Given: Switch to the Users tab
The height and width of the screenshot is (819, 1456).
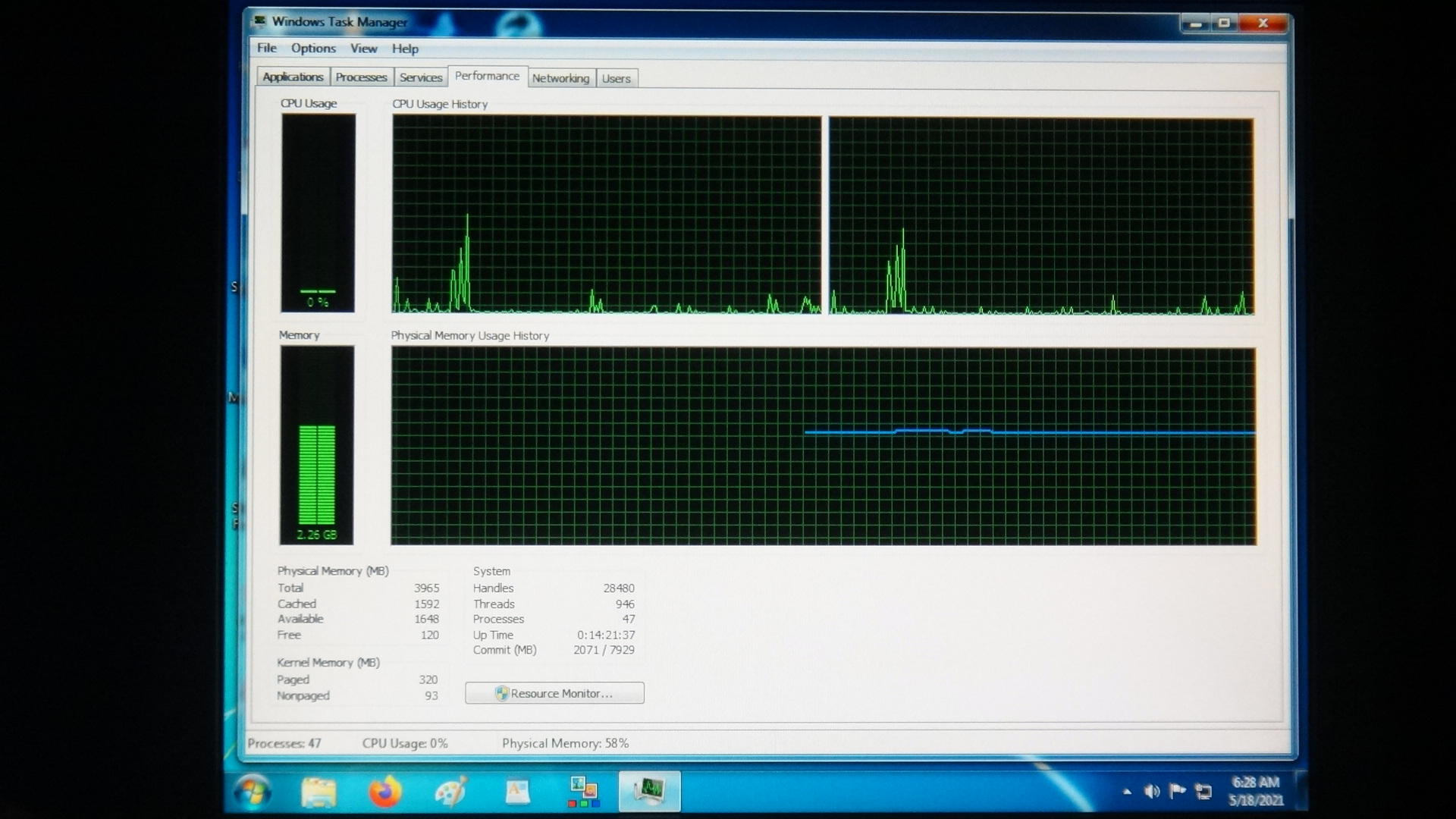Looking at the screenshot, I should point(616,78).
